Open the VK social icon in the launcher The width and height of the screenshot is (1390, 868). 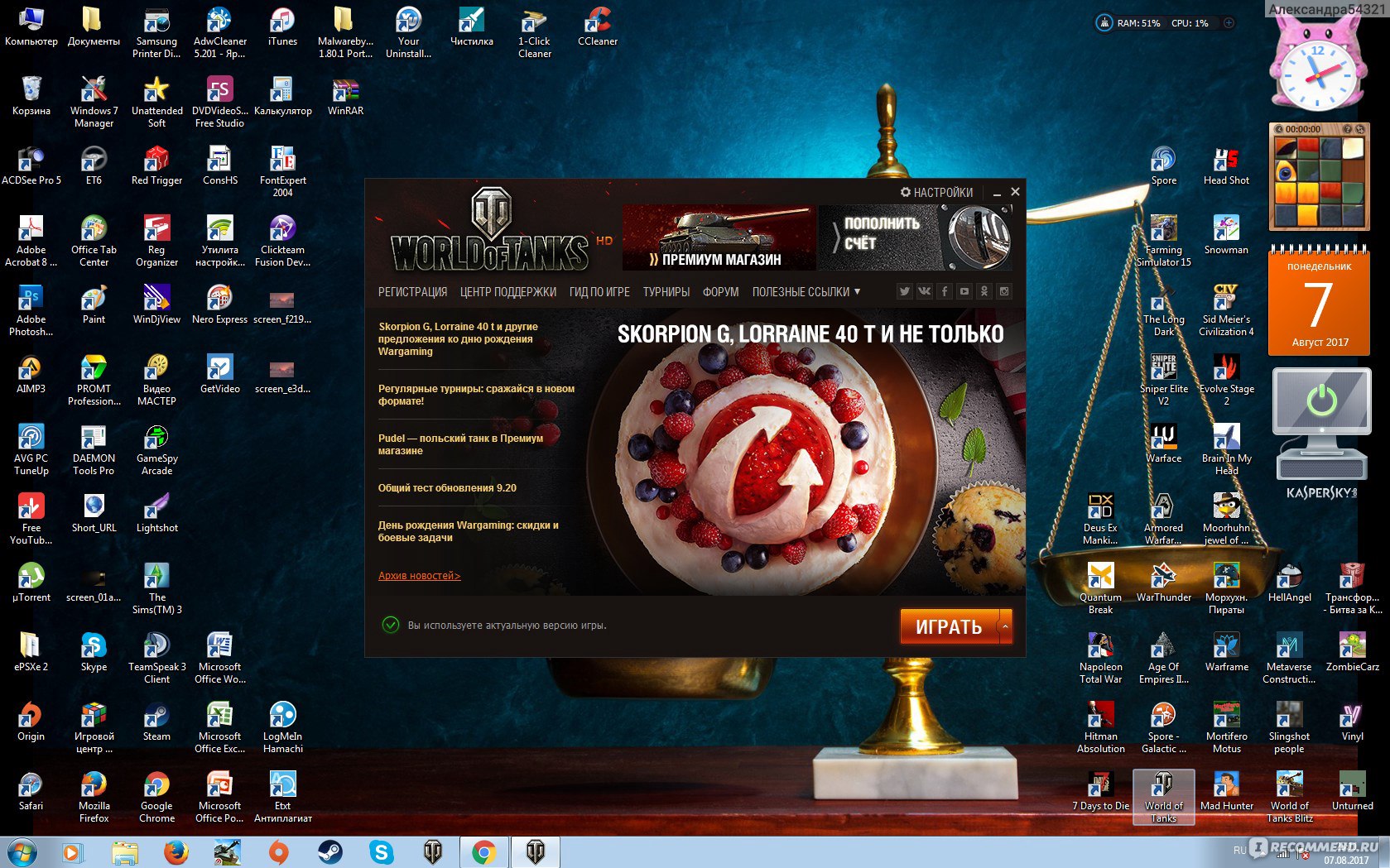click(x=925, y=291)
